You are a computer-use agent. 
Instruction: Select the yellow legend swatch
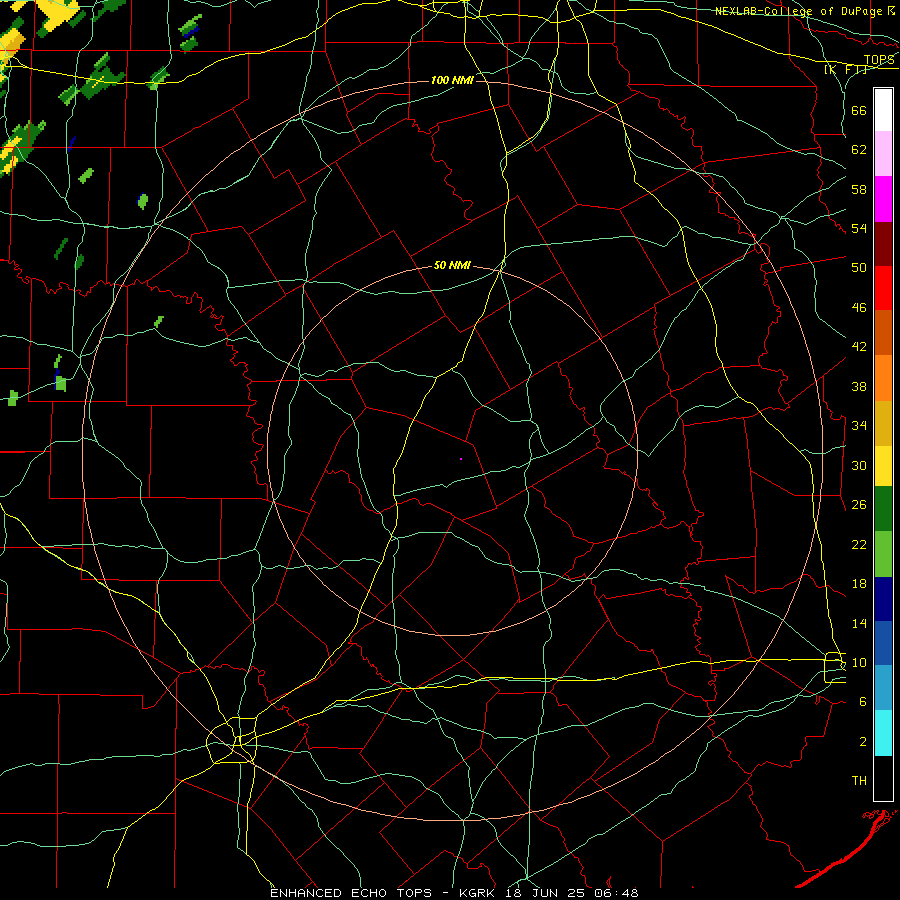[x=883, y=466]
